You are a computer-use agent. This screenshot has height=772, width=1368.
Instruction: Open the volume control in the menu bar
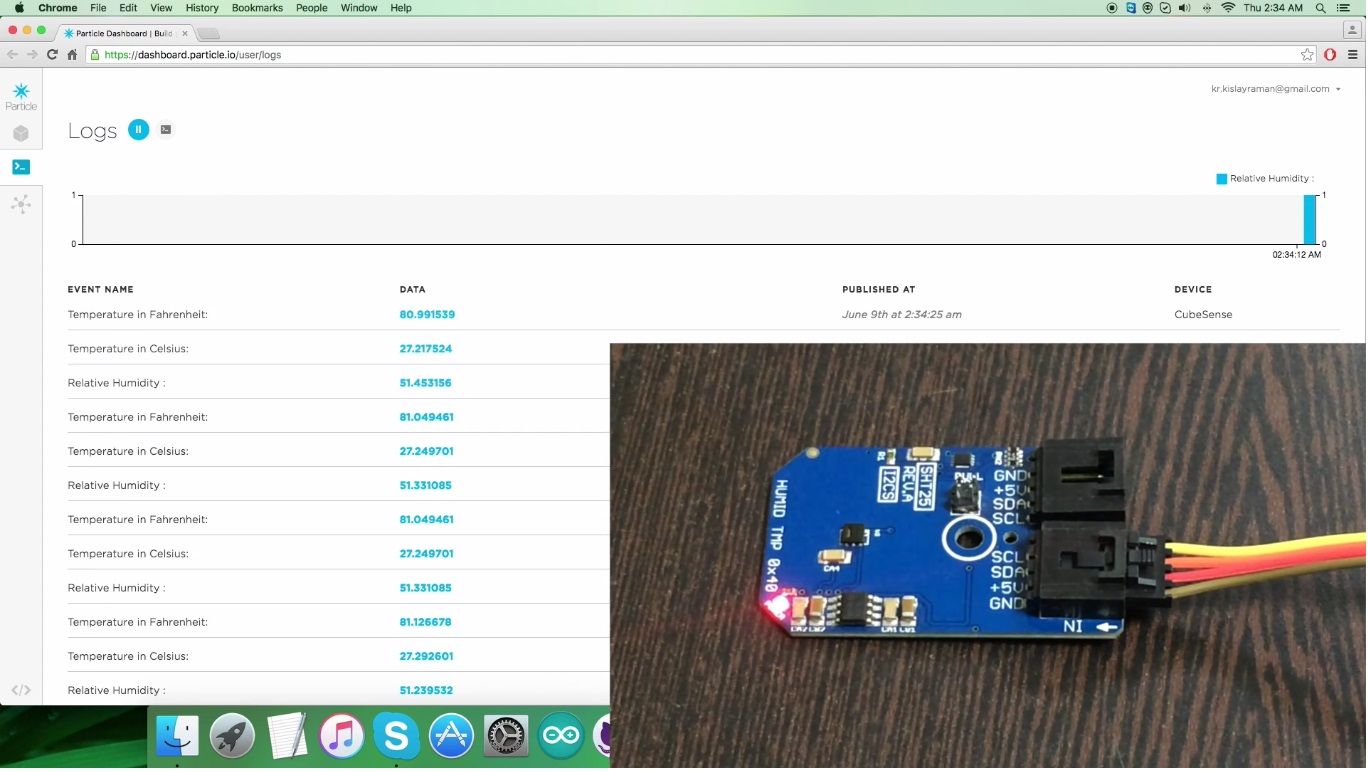click(1184, 7)
